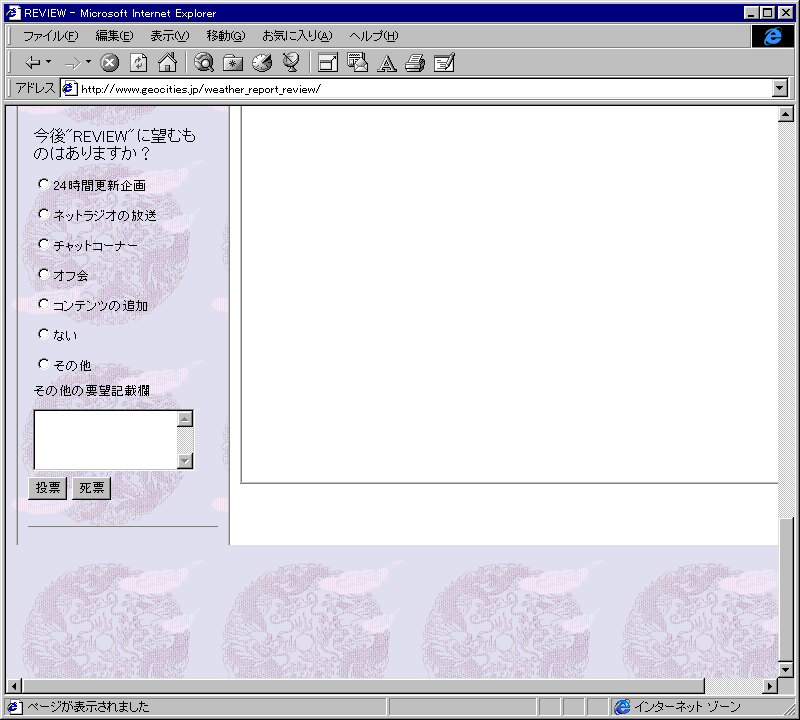Click the URL in the address field

point(201,89)
